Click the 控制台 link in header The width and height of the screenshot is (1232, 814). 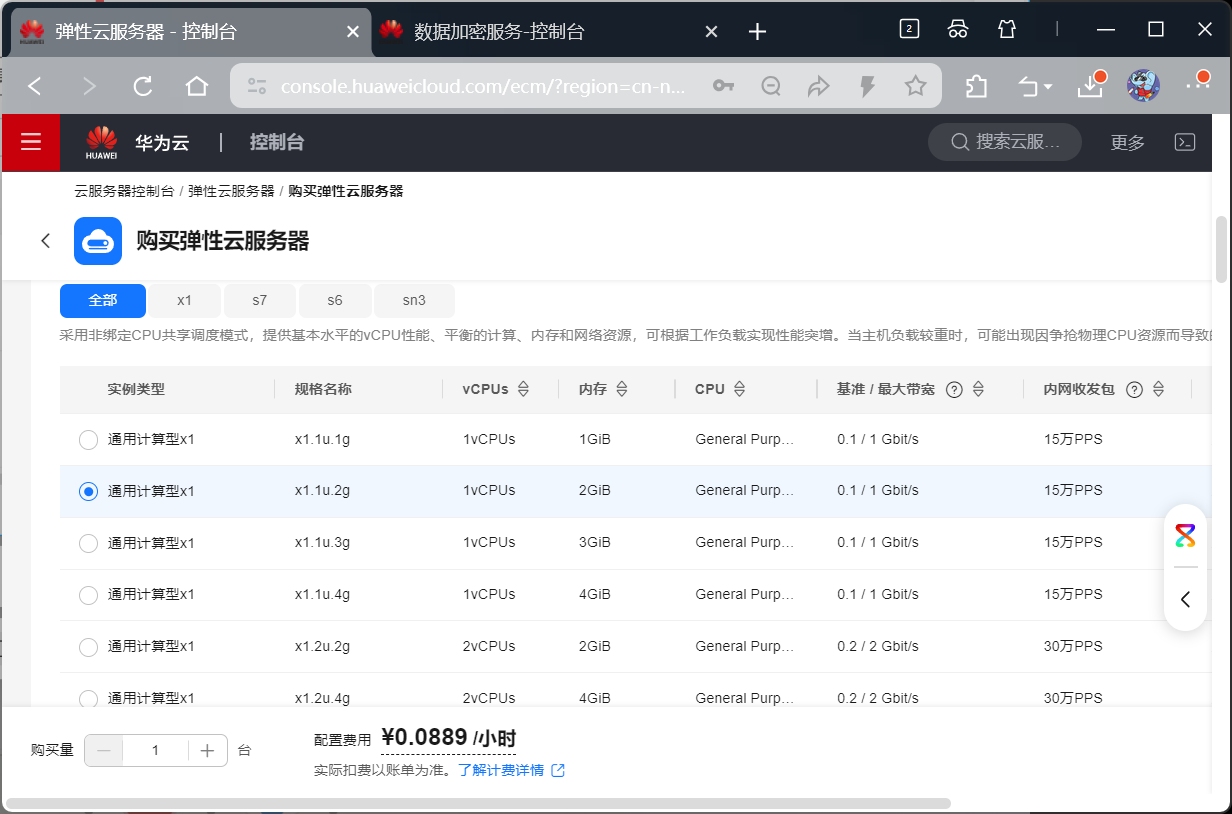point(277,142)
